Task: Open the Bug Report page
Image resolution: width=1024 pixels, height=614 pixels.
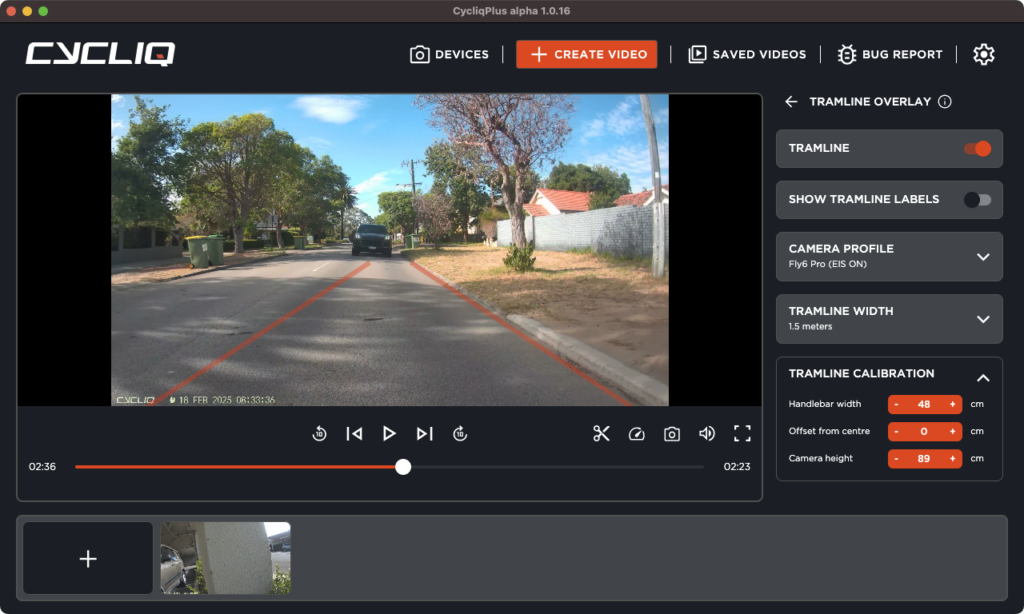Action: coord(890,54)
